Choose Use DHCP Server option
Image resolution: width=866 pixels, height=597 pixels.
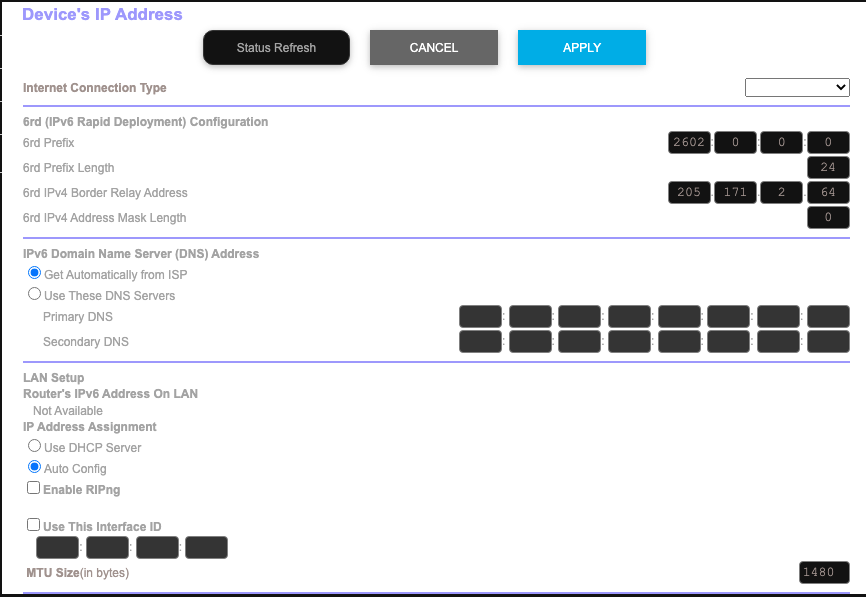34,446
